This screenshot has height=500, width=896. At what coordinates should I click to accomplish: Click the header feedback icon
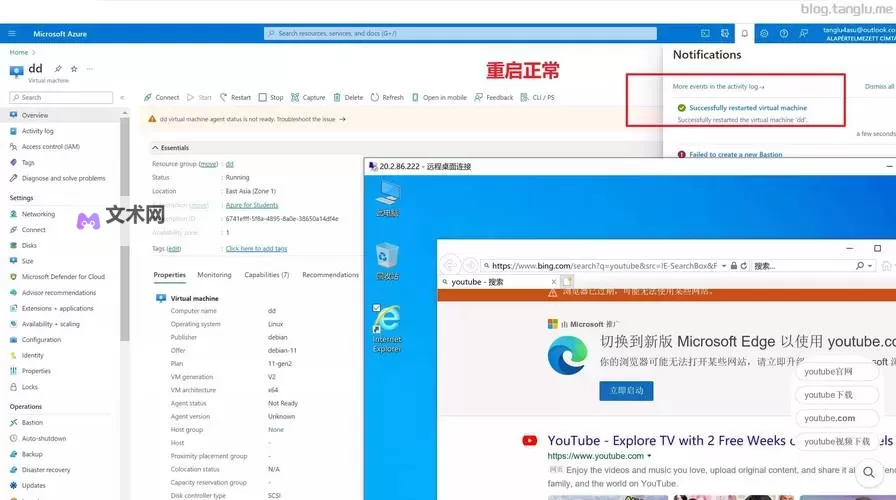coord(803,34)
